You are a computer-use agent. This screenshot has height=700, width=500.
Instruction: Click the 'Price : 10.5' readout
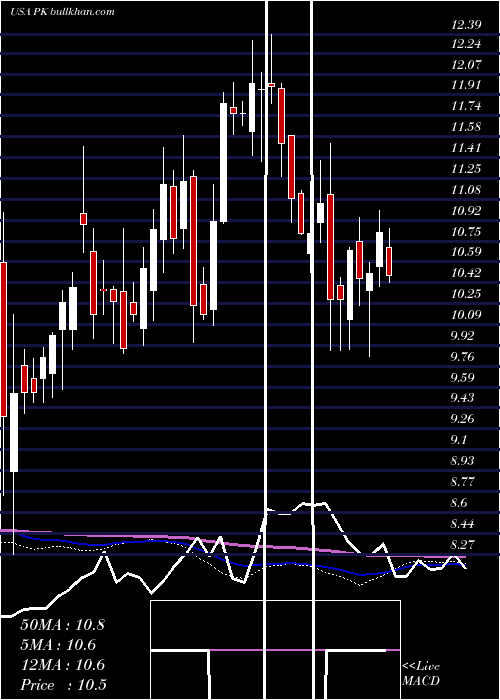tap(63, 685)
